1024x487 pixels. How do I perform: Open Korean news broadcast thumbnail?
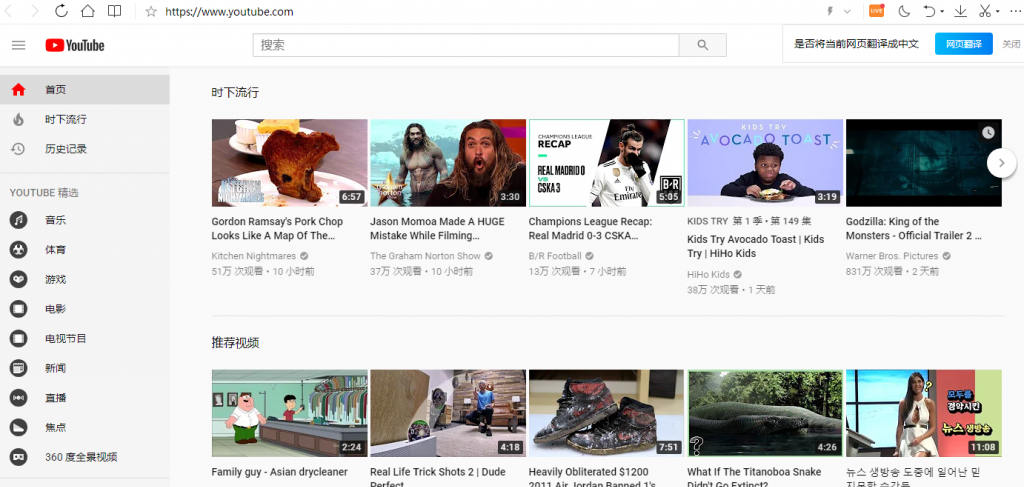coord(923,413)
